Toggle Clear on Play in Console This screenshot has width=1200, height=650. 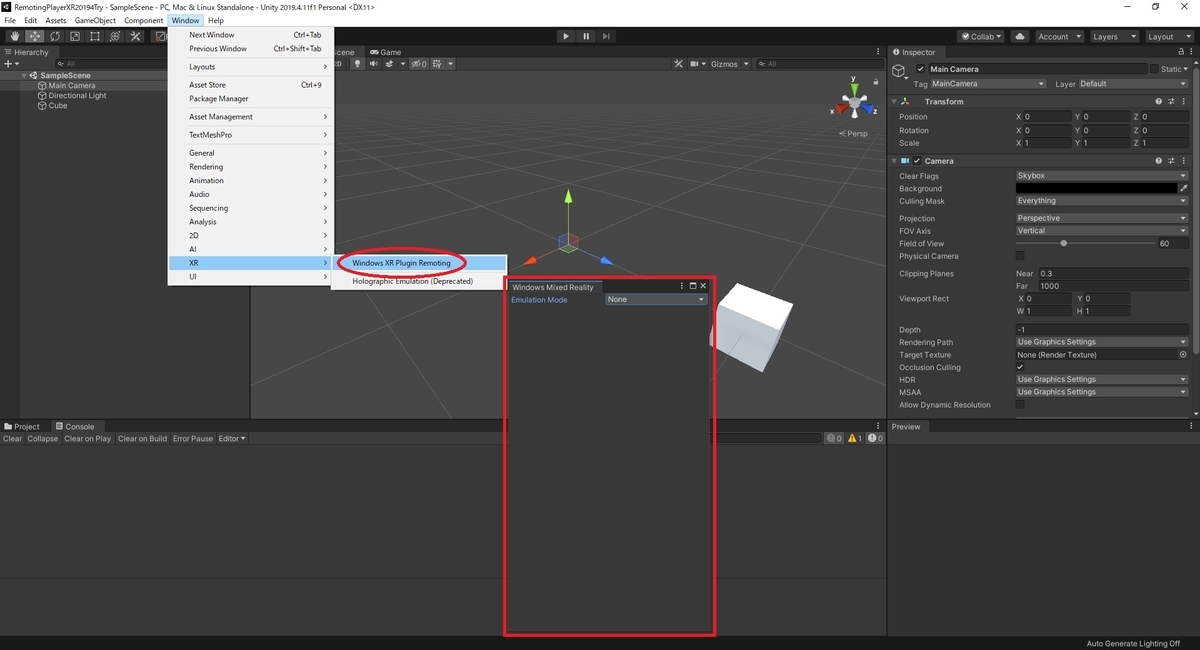tap(88, 438)
